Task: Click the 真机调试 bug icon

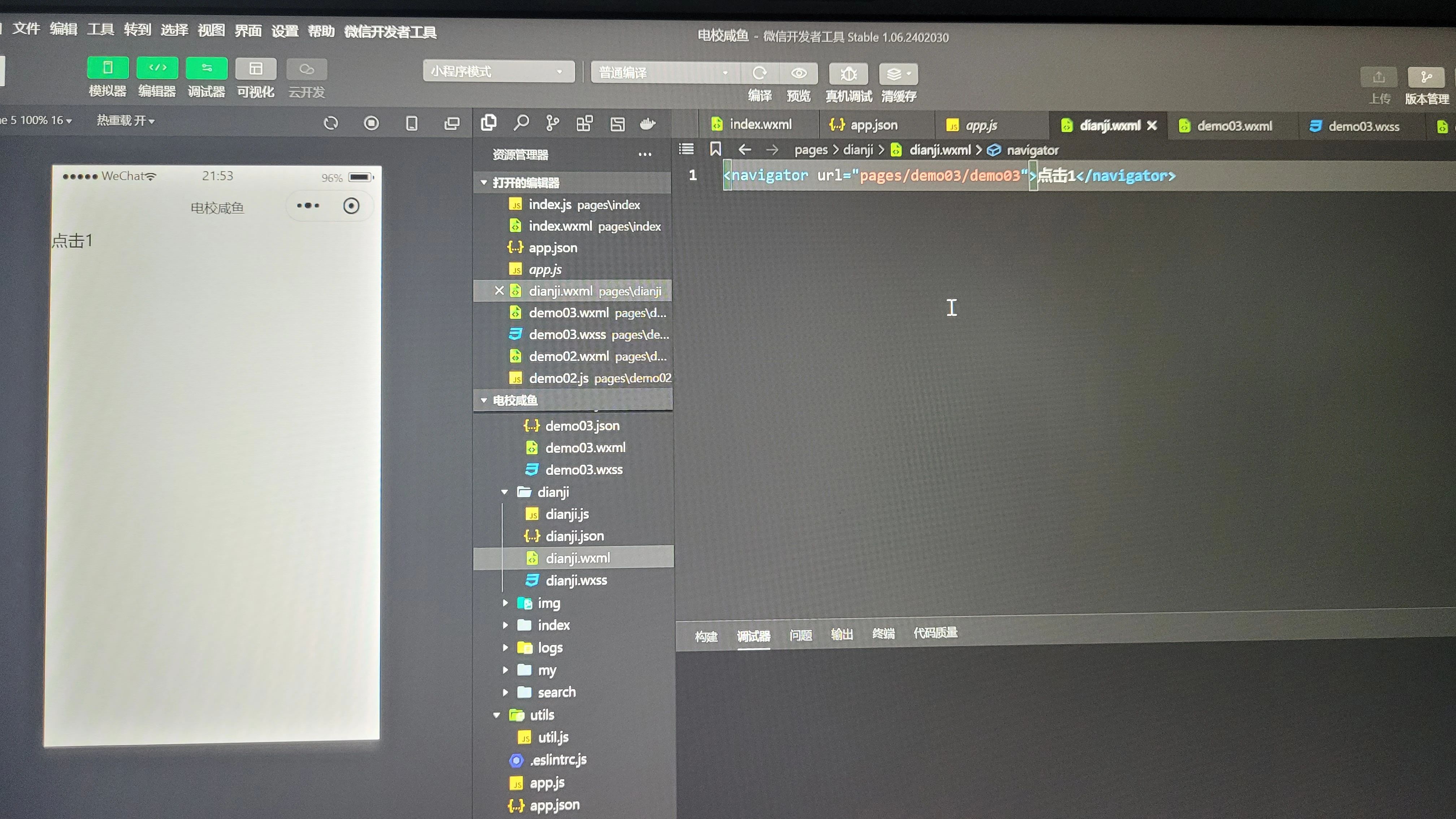Action: tap(848, 74)
